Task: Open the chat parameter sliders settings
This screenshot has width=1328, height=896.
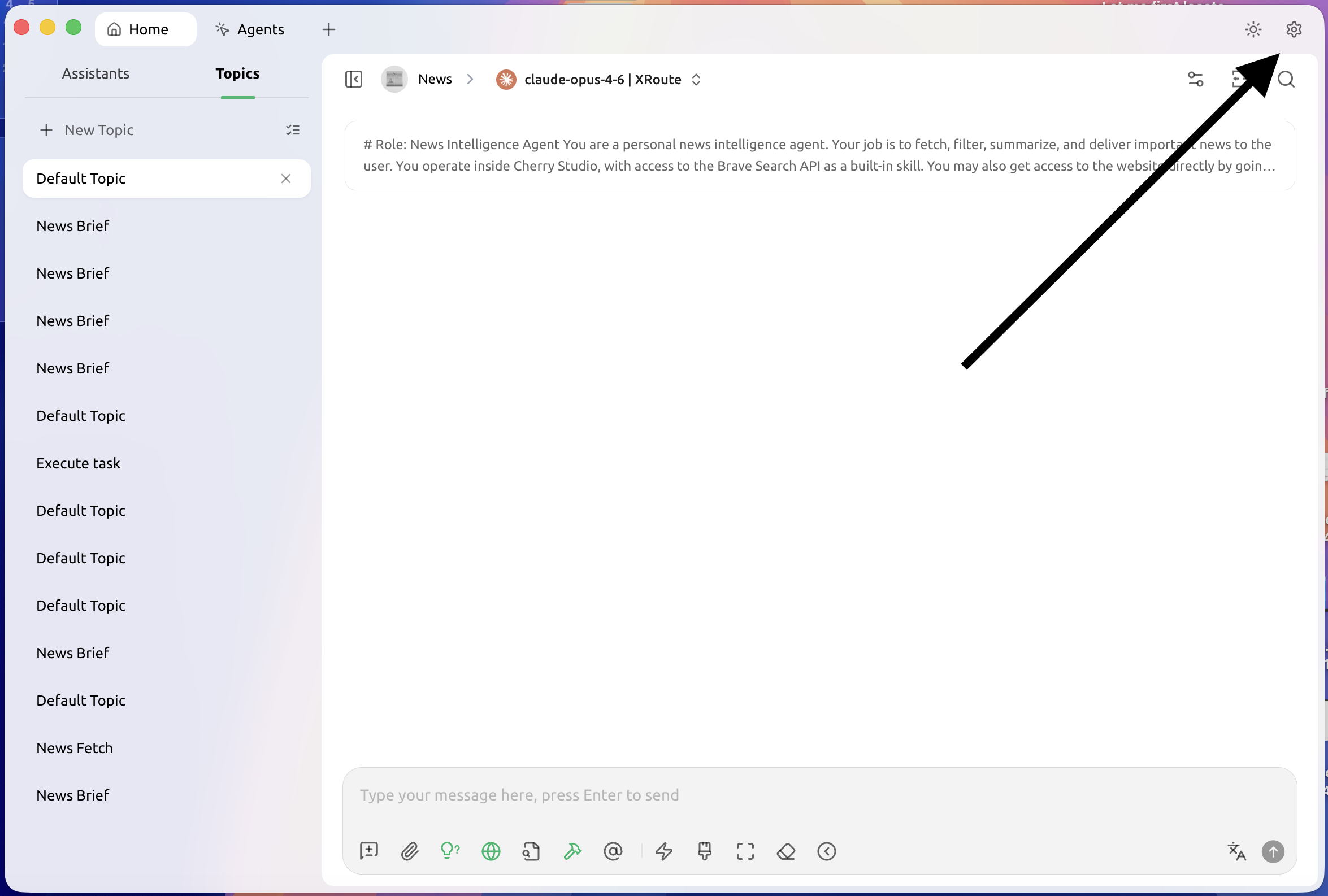Action: [x=1195, y=80]
